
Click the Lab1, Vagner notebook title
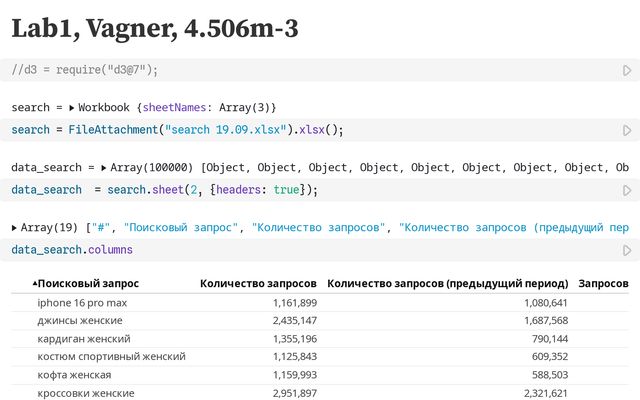pyautogui.click(x=155, y=28)
